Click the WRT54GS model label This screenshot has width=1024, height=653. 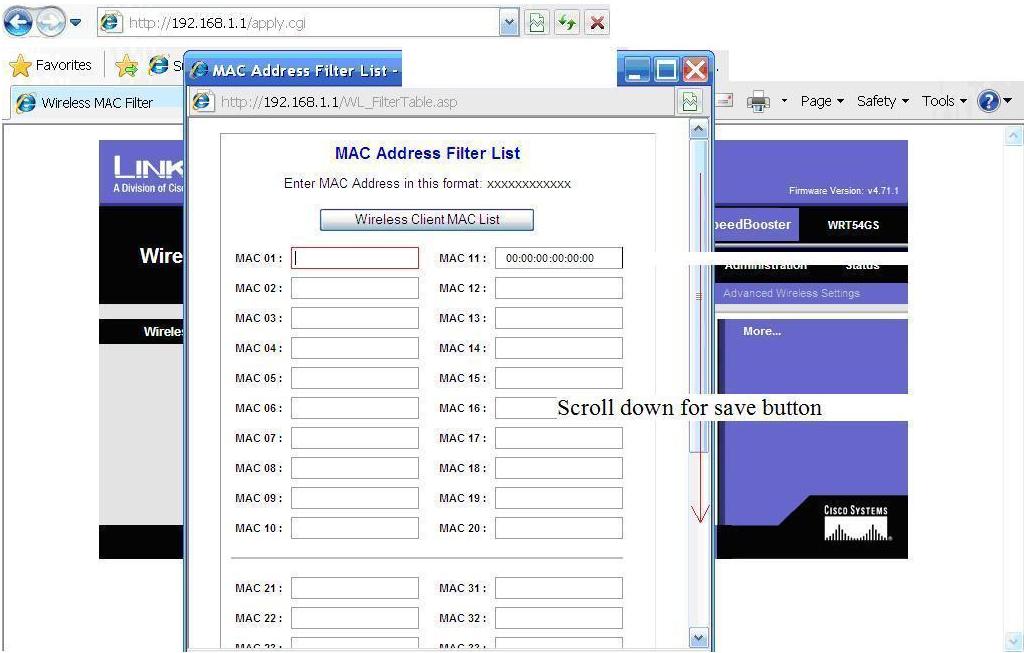[853, 225]
